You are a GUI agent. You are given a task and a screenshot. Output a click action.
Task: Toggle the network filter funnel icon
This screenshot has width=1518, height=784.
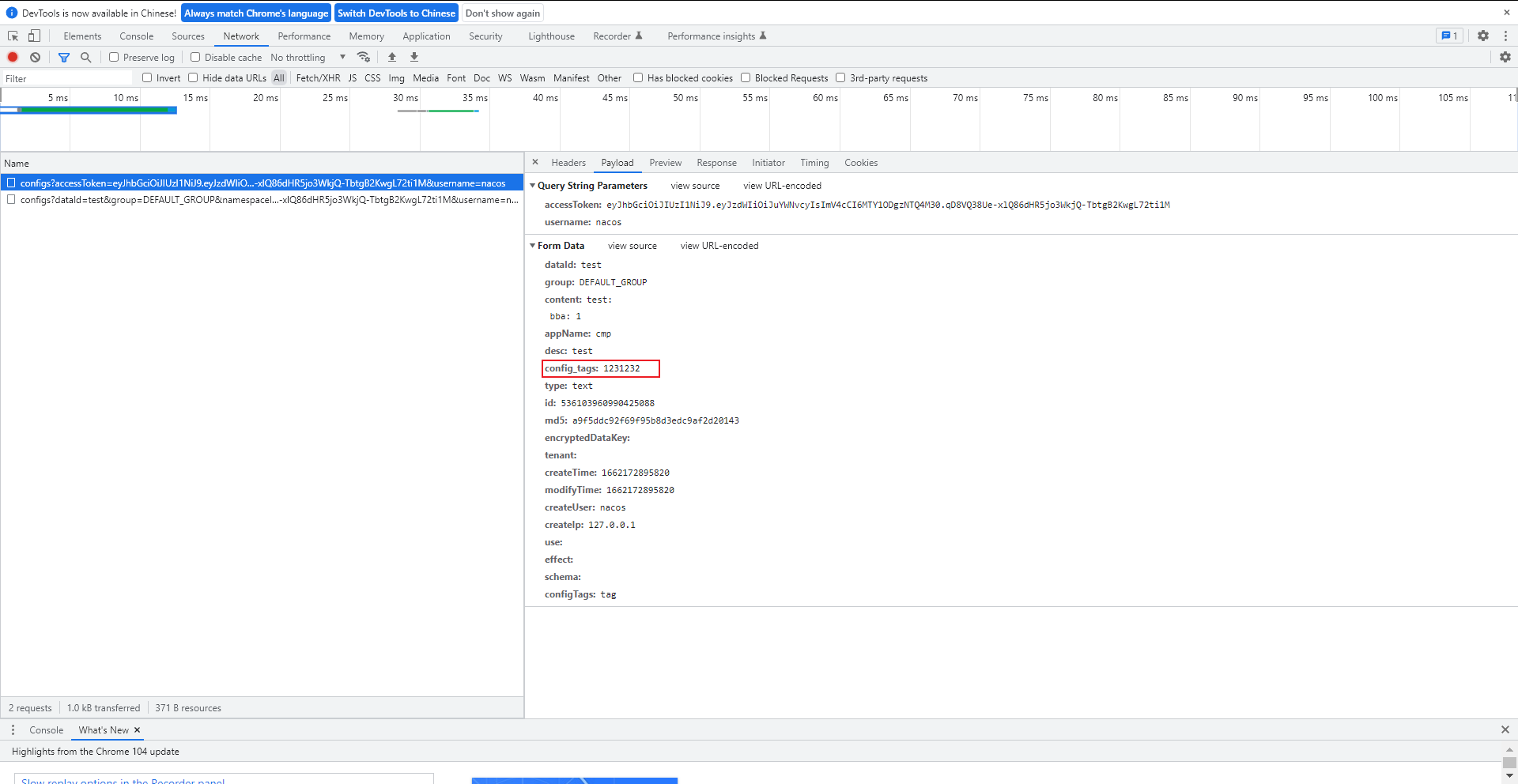tap(64, 57)
